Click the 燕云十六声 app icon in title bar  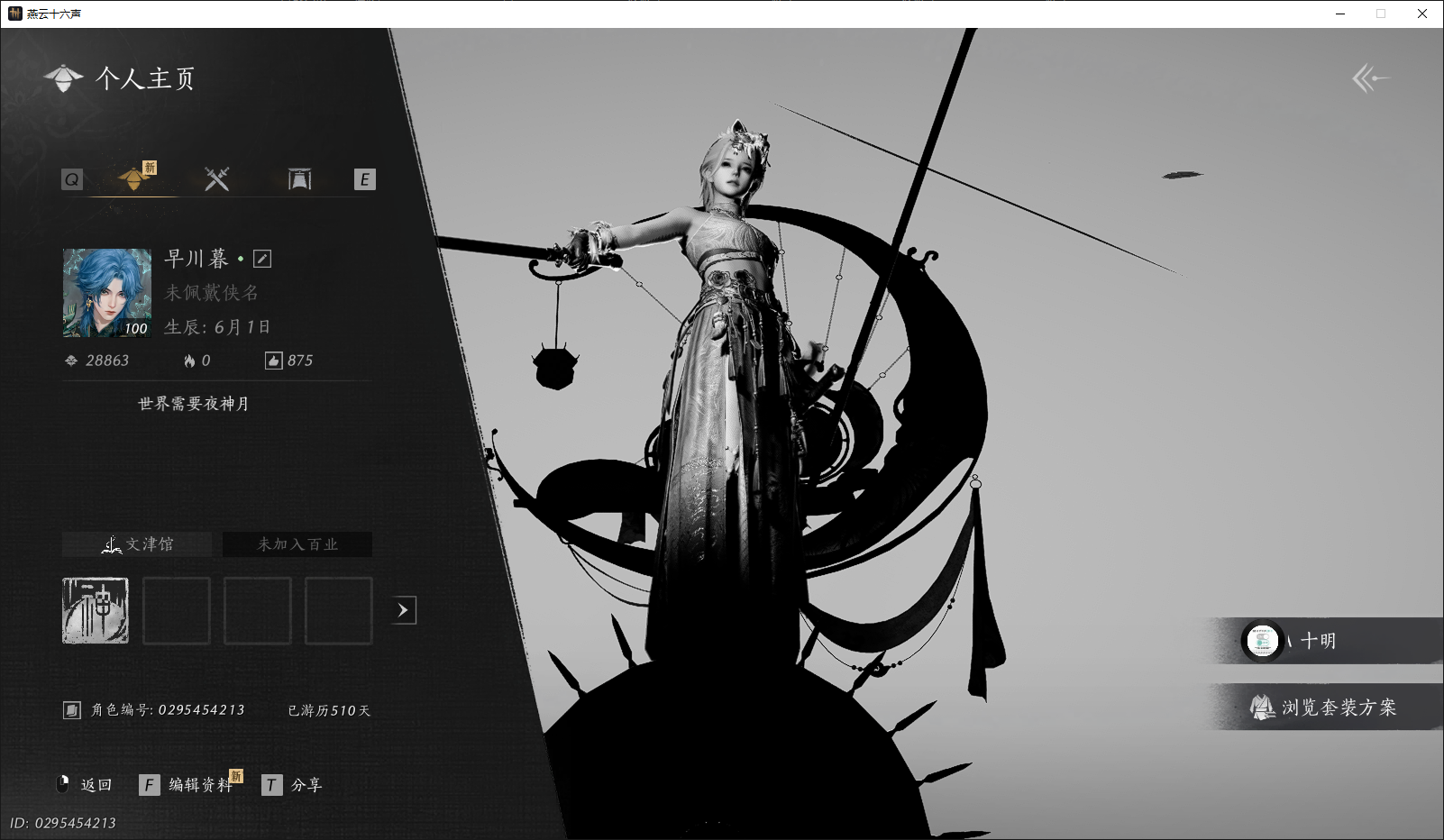15,14
